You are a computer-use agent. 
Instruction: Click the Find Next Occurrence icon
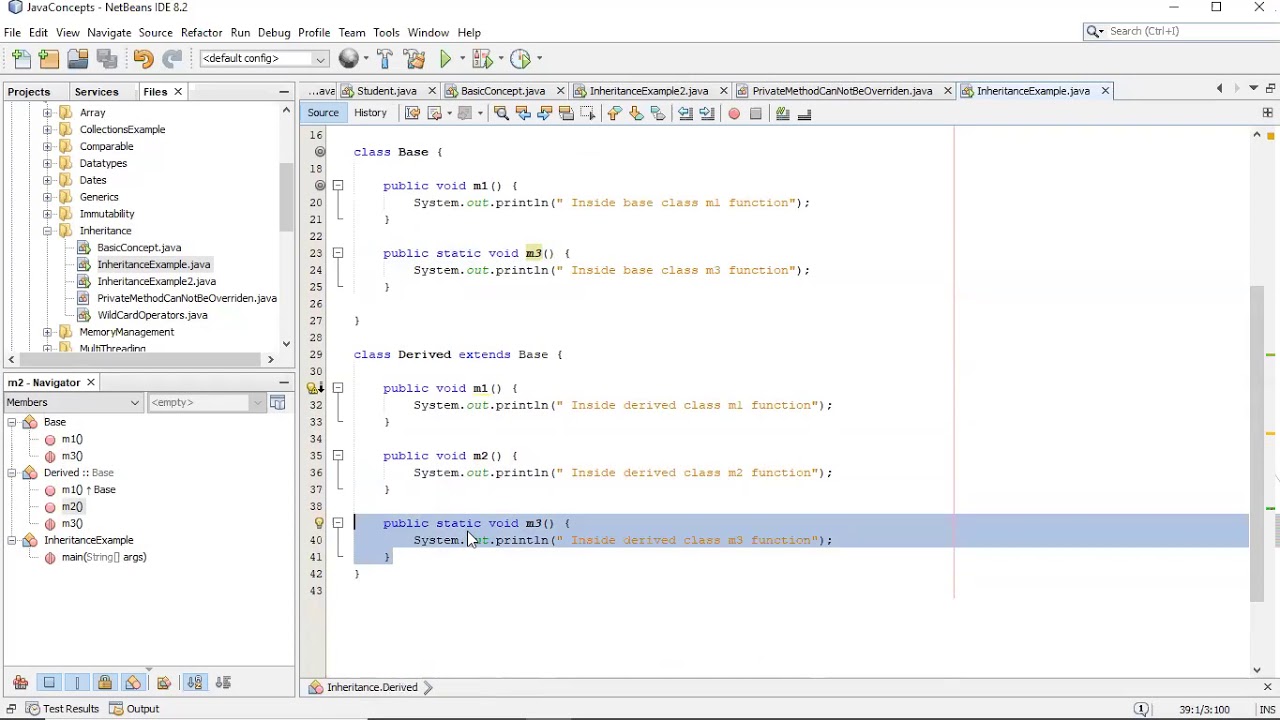(544, 114)
